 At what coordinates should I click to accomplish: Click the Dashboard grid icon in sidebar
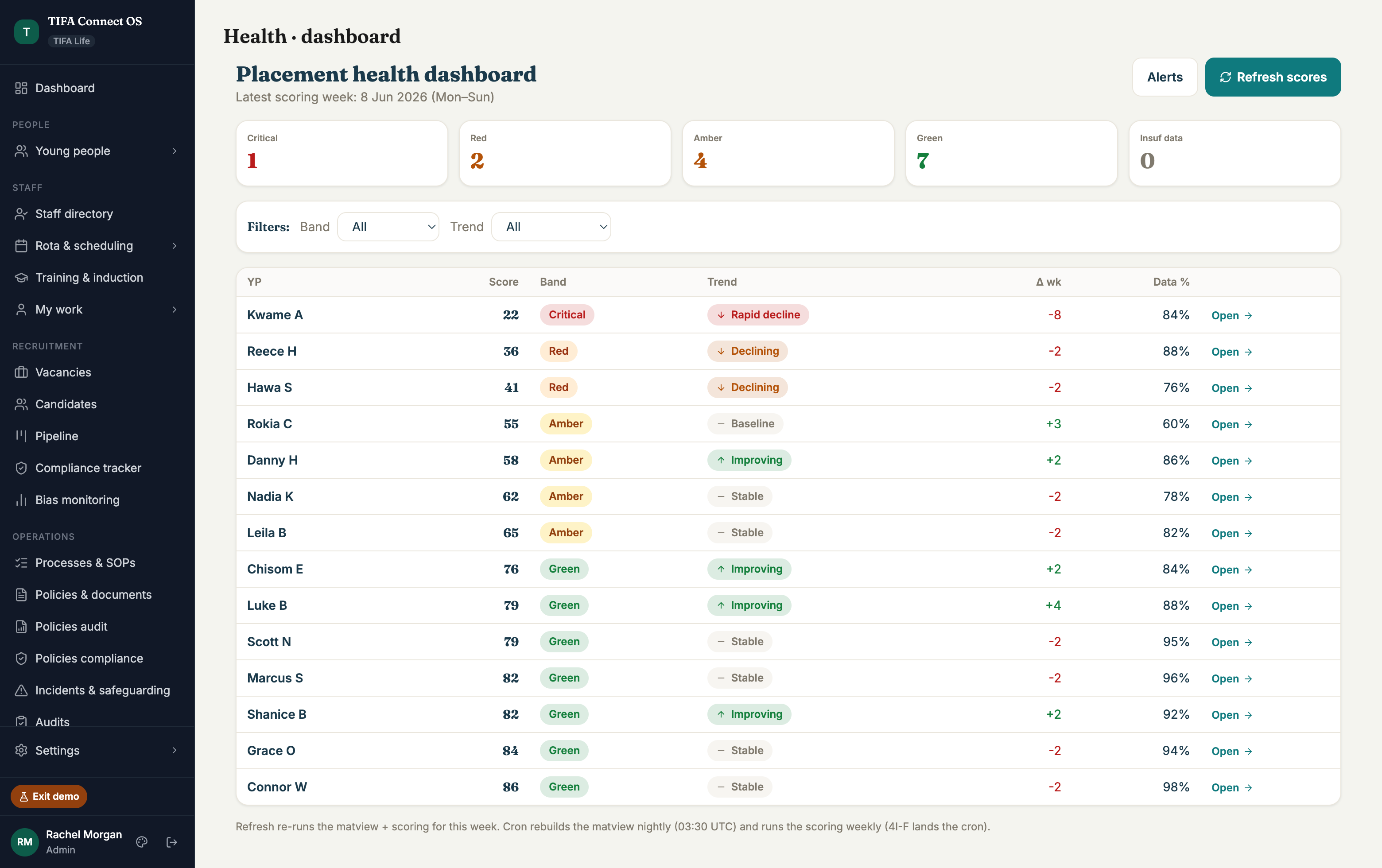coord(21,88)
